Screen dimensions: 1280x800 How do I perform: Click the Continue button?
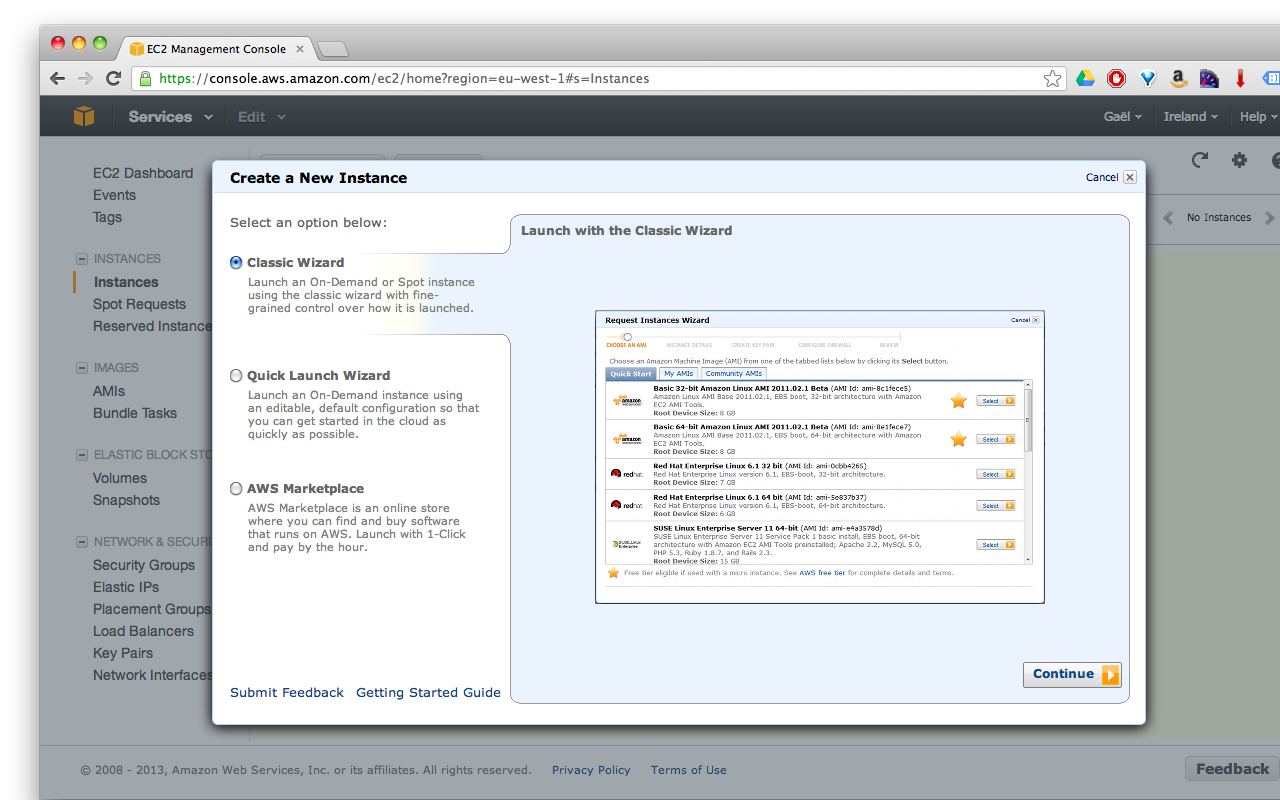point(1070,674)
